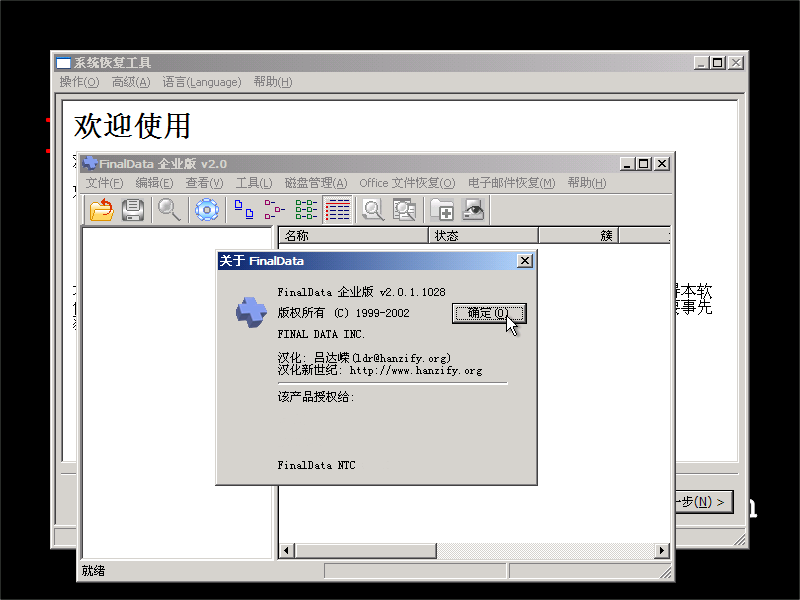Select the small icons view toolbar button
The height and width of the screenshot is (600, 800).
tap(275, 210)
